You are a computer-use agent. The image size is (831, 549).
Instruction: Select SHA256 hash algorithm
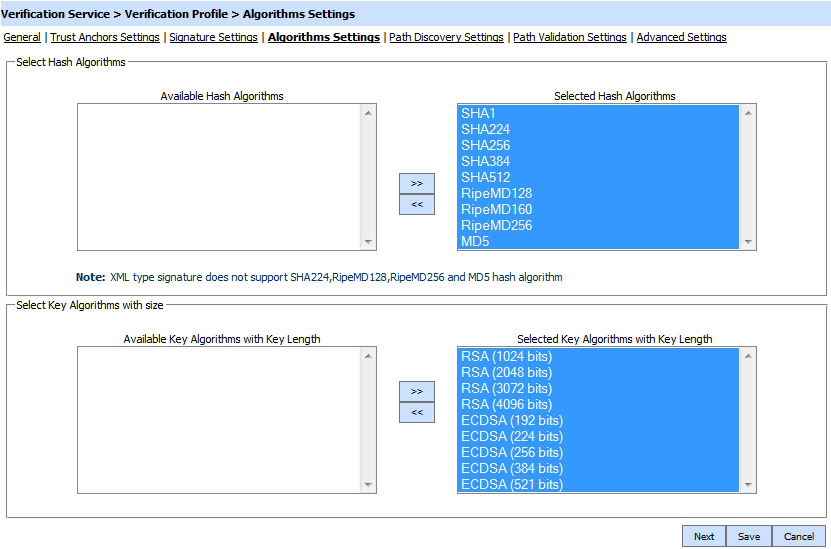point(598,145)
